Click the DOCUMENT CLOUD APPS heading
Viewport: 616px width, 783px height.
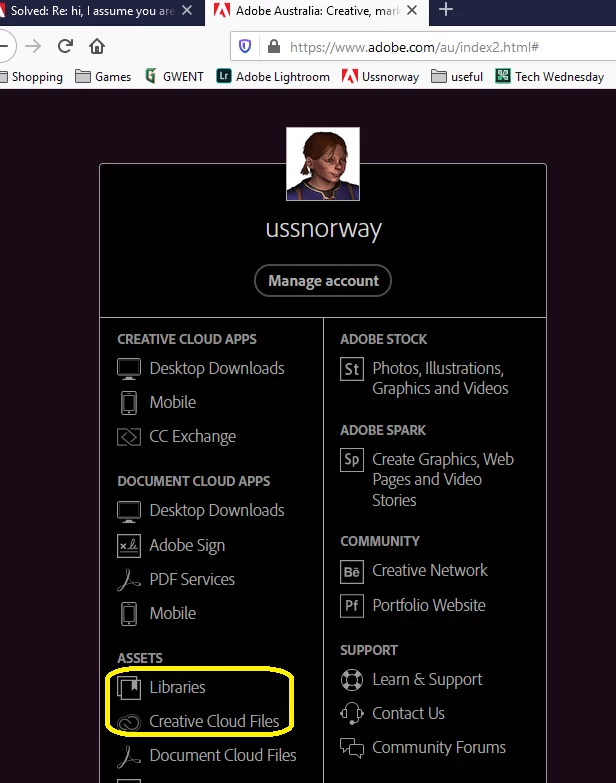click(194, 481)
